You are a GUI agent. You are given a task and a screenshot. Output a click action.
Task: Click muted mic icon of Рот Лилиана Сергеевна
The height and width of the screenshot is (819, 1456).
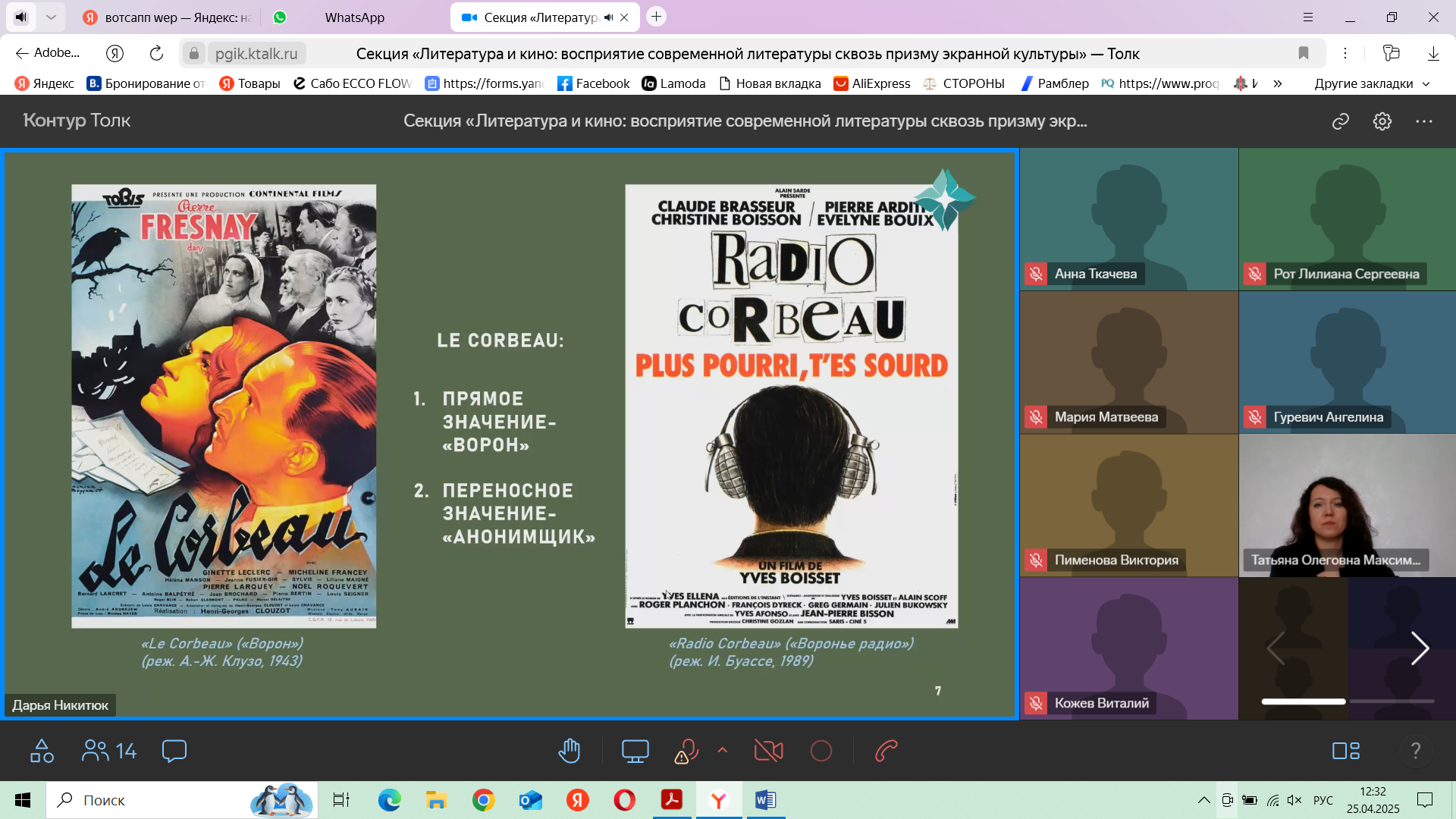tap(1255, 274)
